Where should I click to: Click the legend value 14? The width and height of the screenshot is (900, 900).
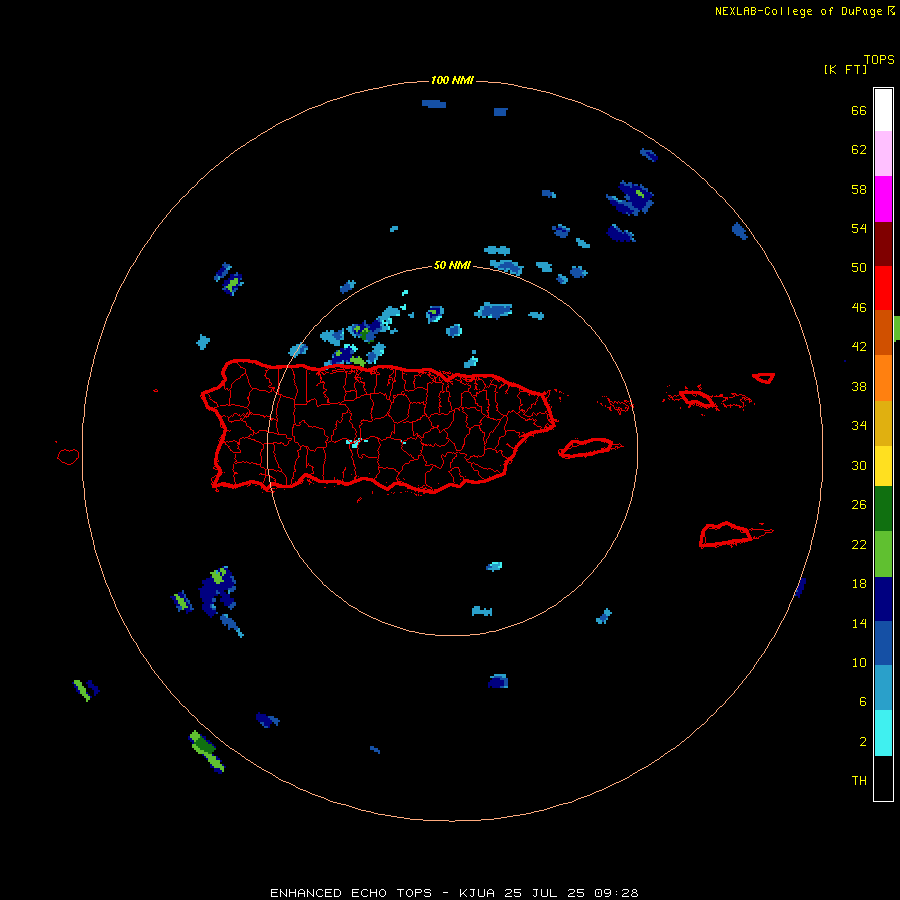click(859, 623)
